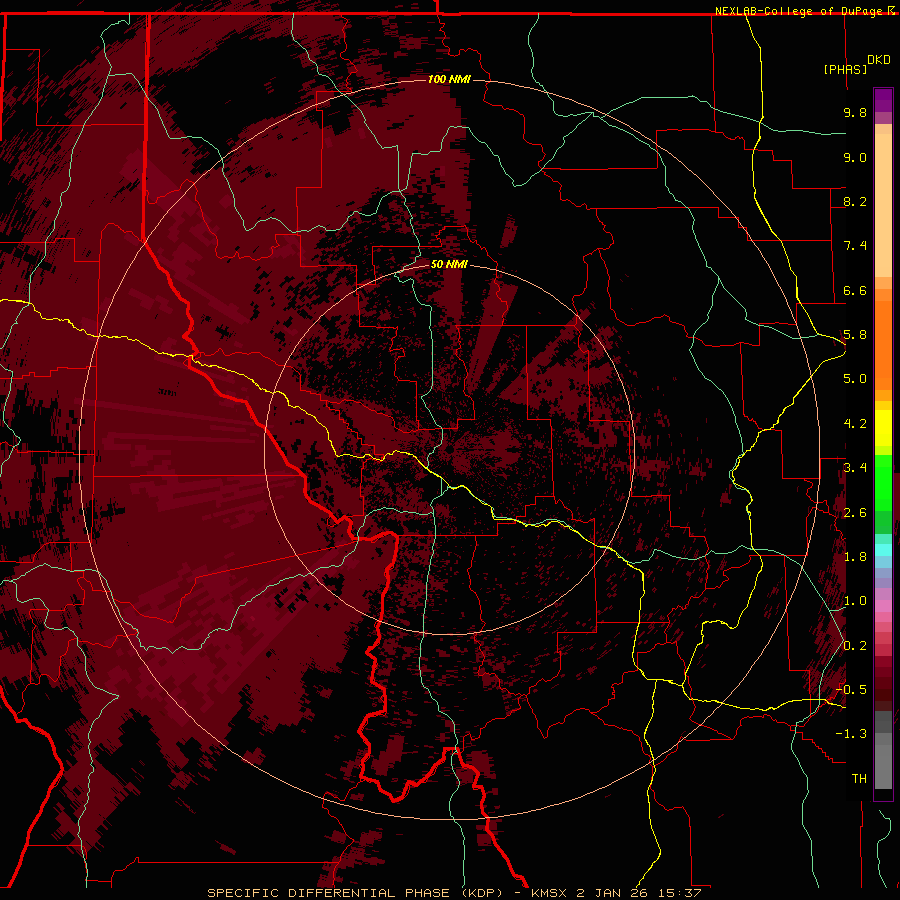Click the KMSX station identifier
Viewport: 900px width, 900px height.
(550, 893)
